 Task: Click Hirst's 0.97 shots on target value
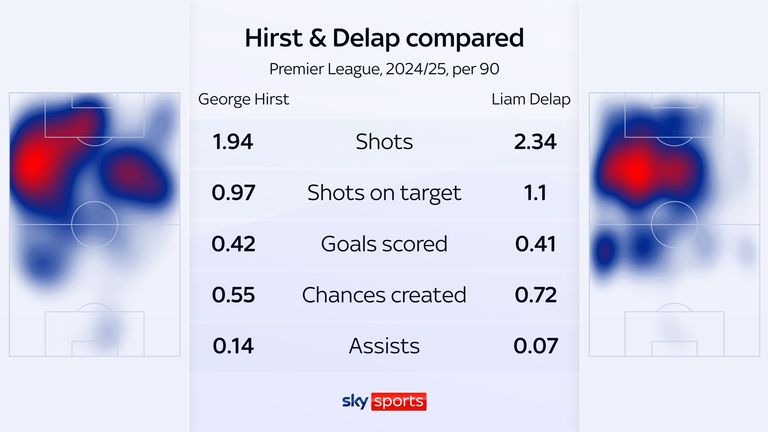point(233,193)
